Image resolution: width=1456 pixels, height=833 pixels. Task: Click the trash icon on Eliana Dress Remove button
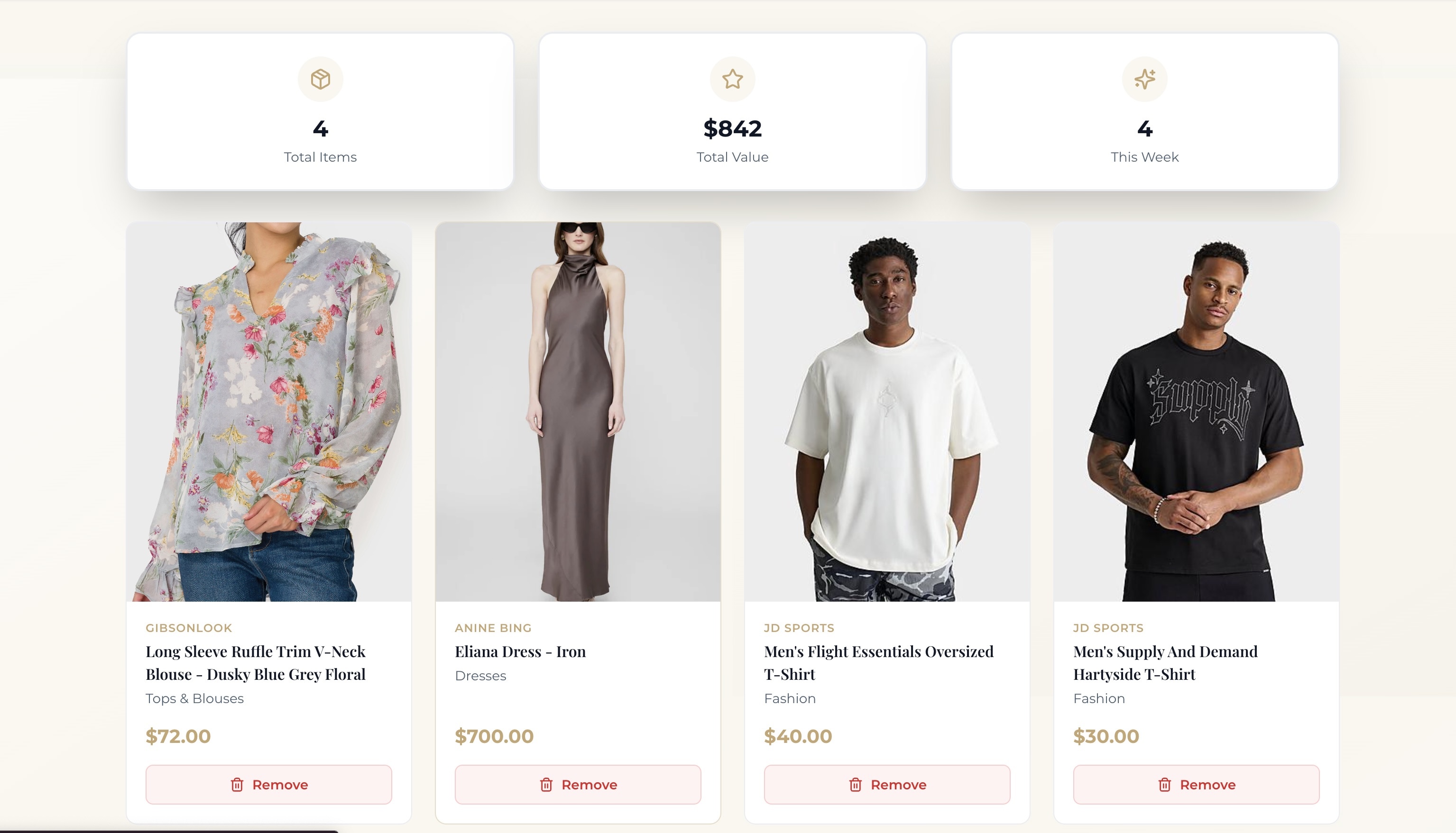click(x=546, y=784)
